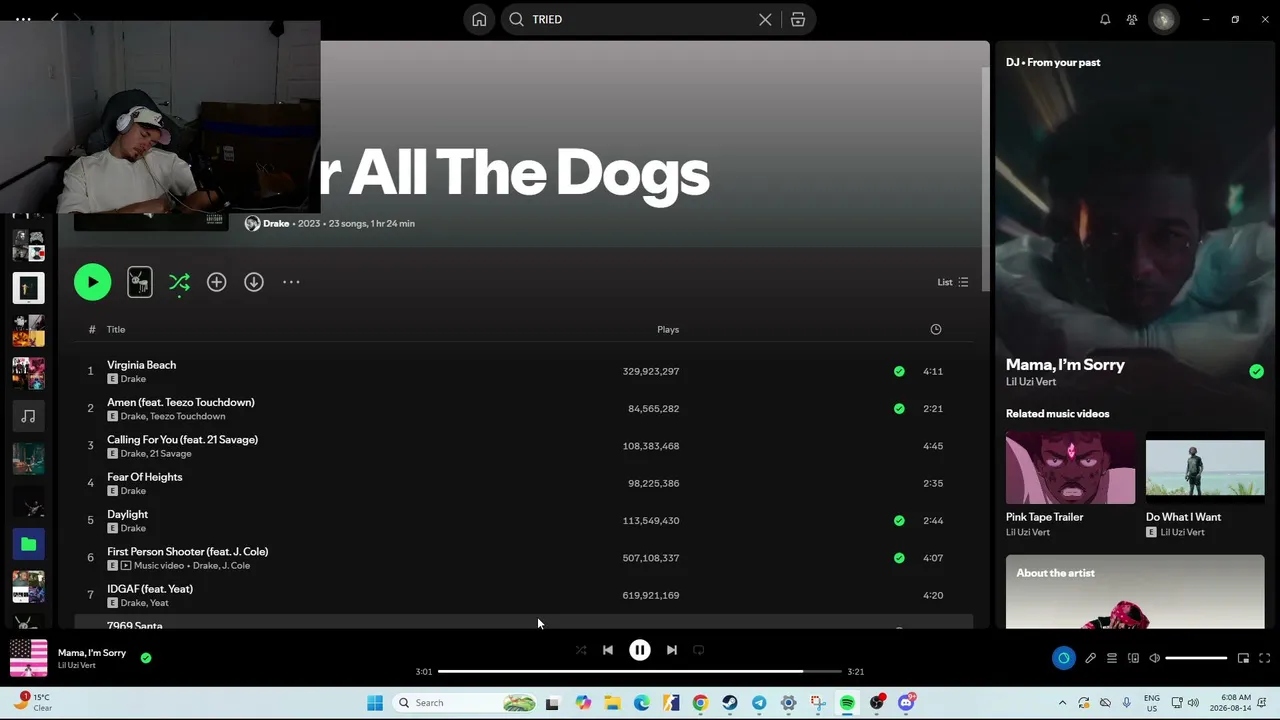Image resolution: width=1280 pixels, height=720 pixels.
Task: Sort tracks by the Plays column header
Action: coord(668,329)
